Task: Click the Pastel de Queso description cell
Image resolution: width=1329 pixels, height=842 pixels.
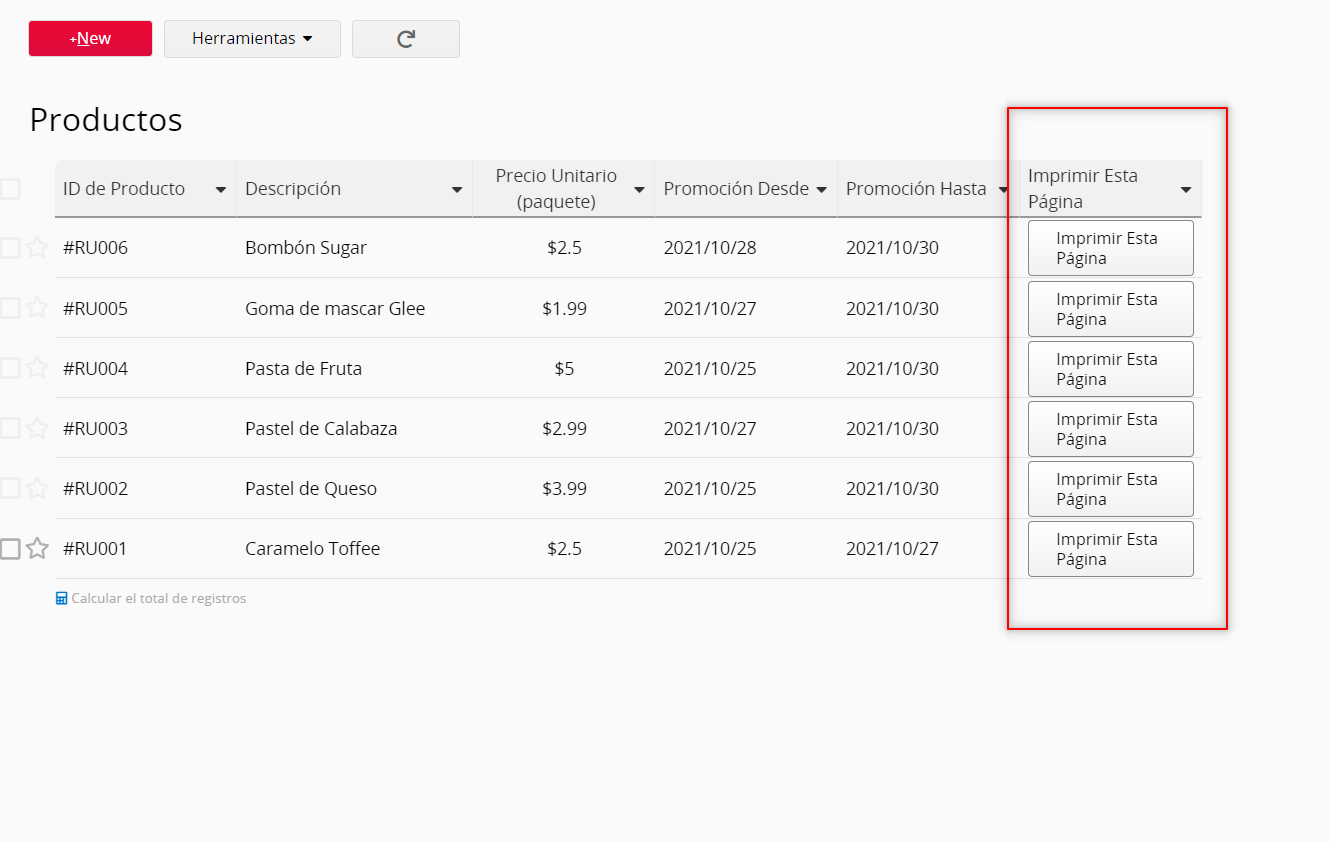Action: (x=311, y=488)
